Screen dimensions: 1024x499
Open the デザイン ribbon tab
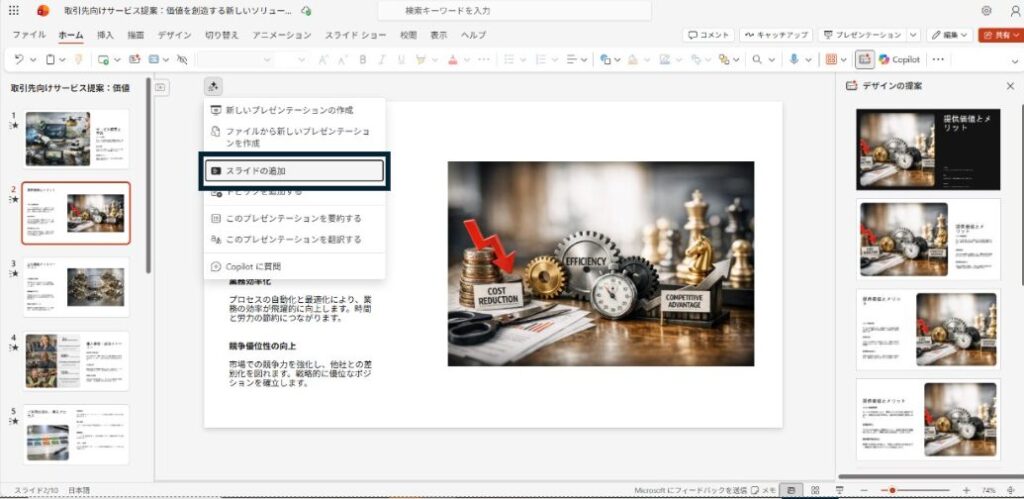pos(174,35)
